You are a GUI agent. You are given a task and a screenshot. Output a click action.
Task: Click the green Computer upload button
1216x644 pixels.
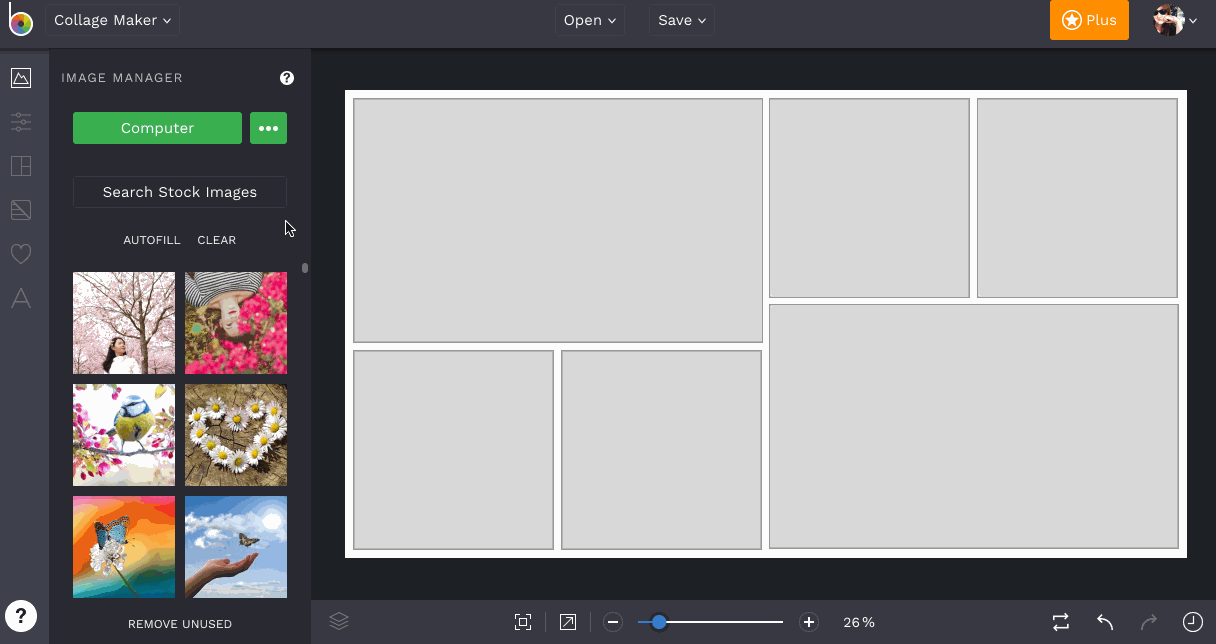point(157,128)
